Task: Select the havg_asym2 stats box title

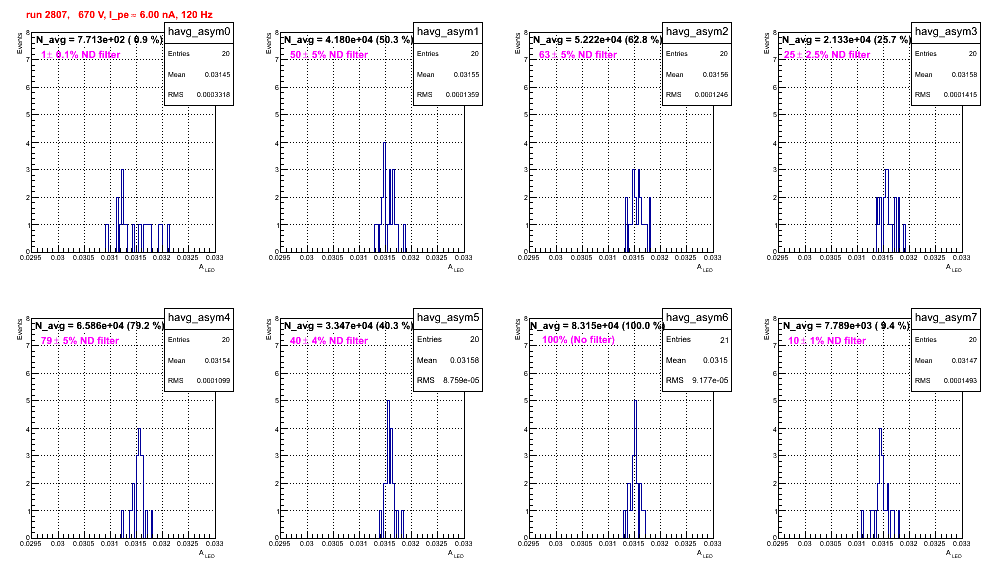Action: tap(697, 32)
